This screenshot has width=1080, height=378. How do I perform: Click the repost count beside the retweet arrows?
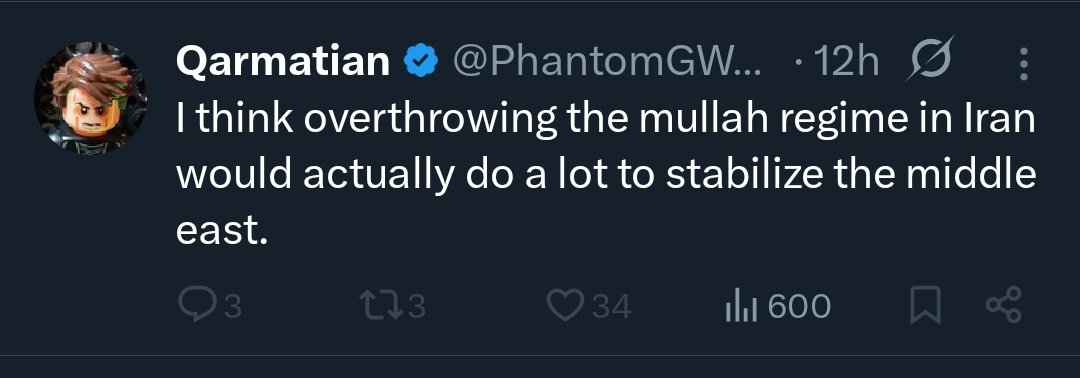[417, 306]
